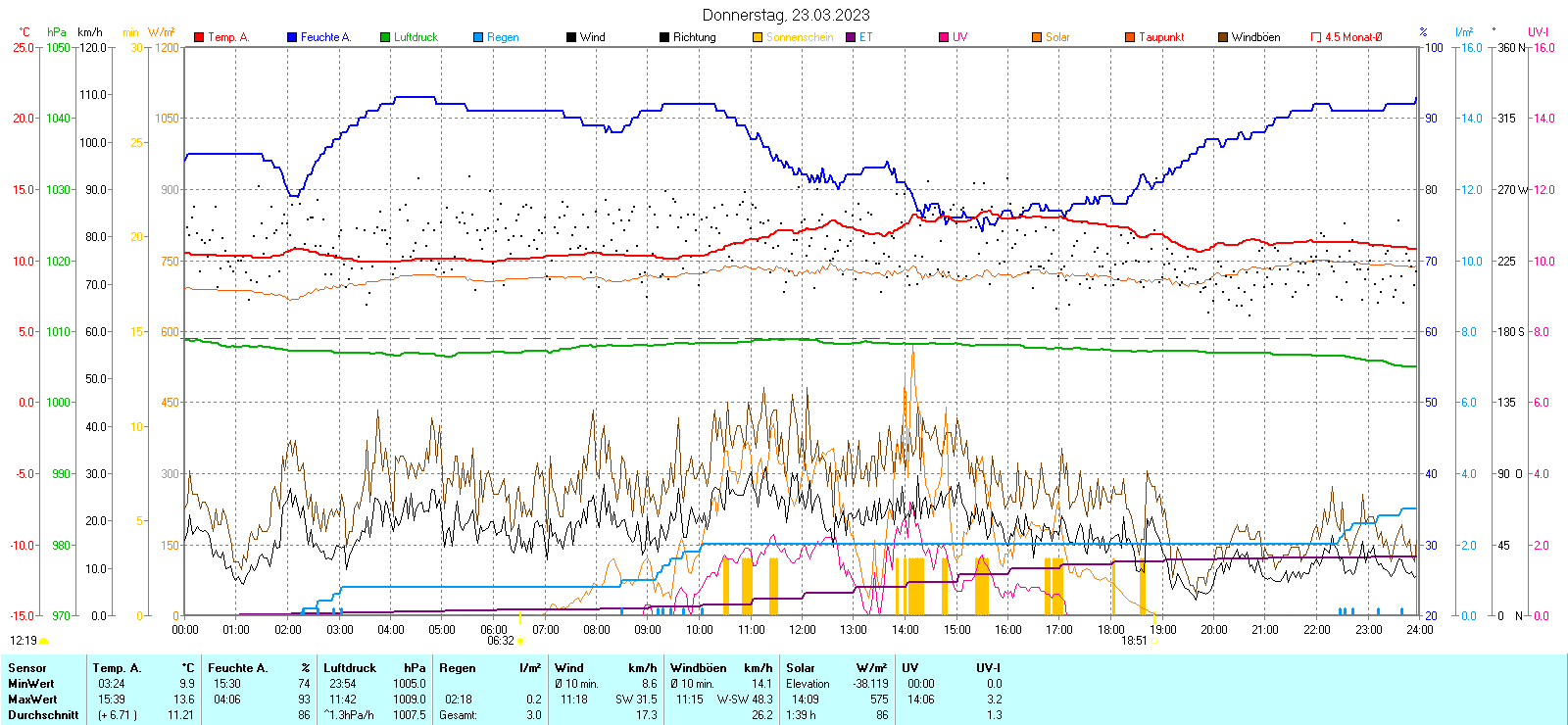The height and width of the screenshot is (725, 1568).
Task: Click the orange Solar legend square
Action: 1037,37
